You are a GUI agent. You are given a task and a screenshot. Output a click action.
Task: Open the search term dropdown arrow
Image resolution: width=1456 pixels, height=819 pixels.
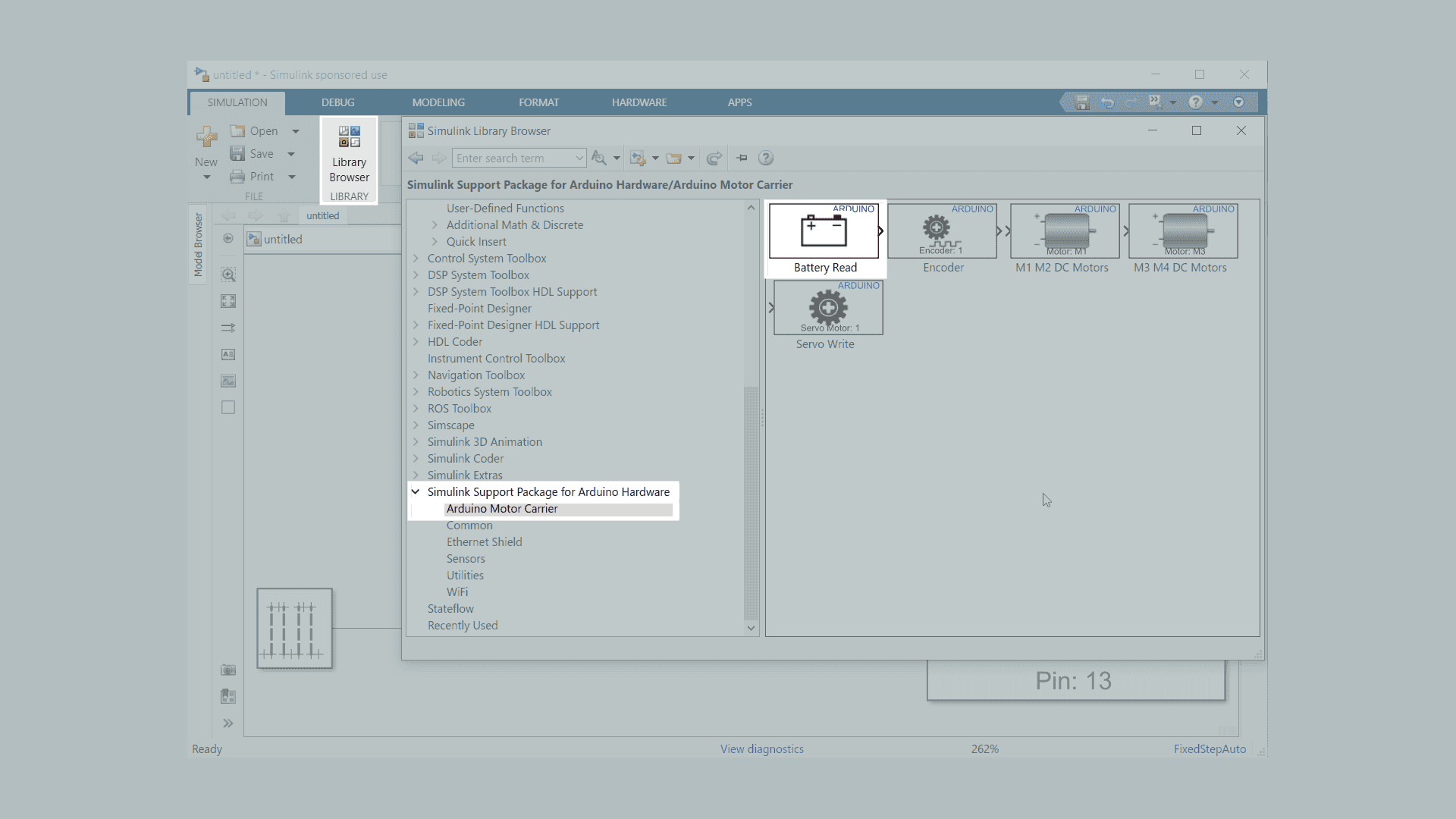click(x=579, y=158)
